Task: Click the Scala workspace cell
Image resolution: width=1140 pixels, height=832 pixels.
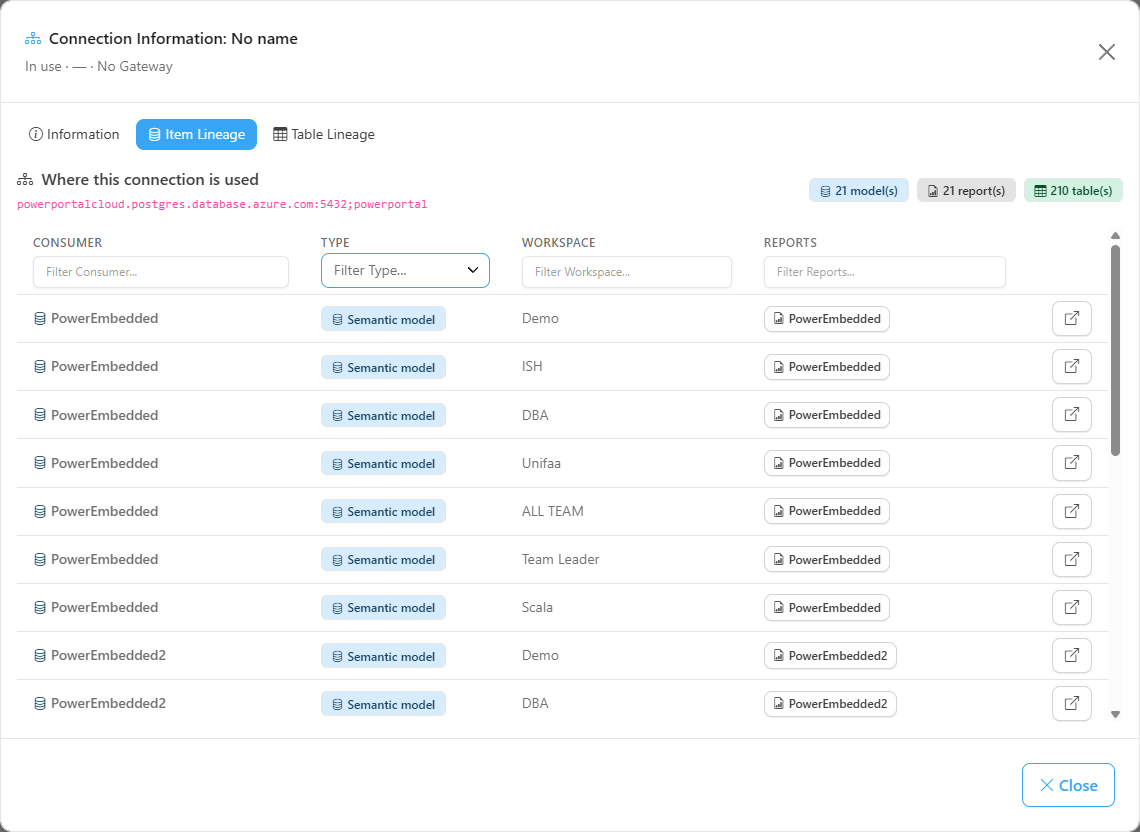Action: [x=537, y=607]
